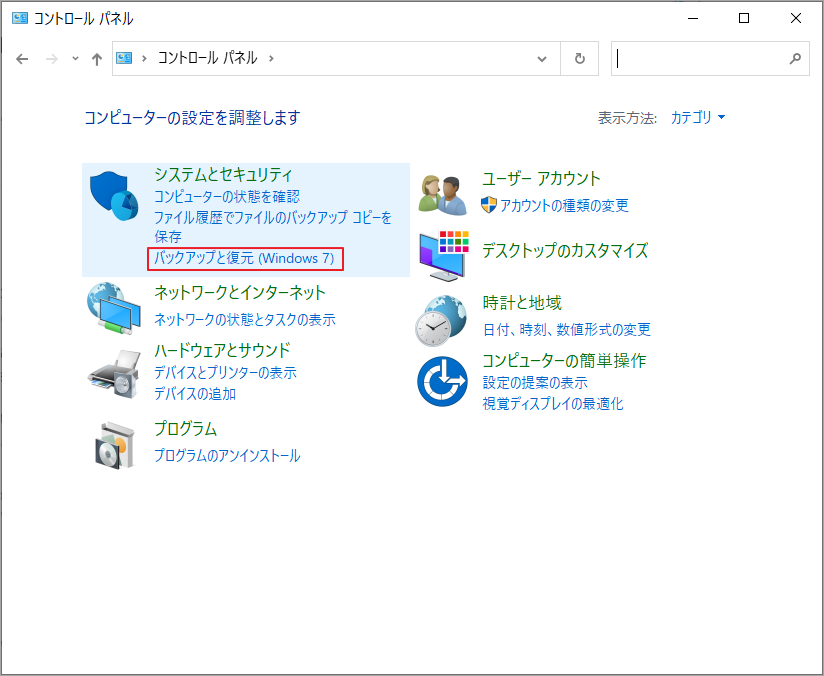824x676 pixels.
Task: Open the recent locations dropdown arrow
Action: coord(75,58)
